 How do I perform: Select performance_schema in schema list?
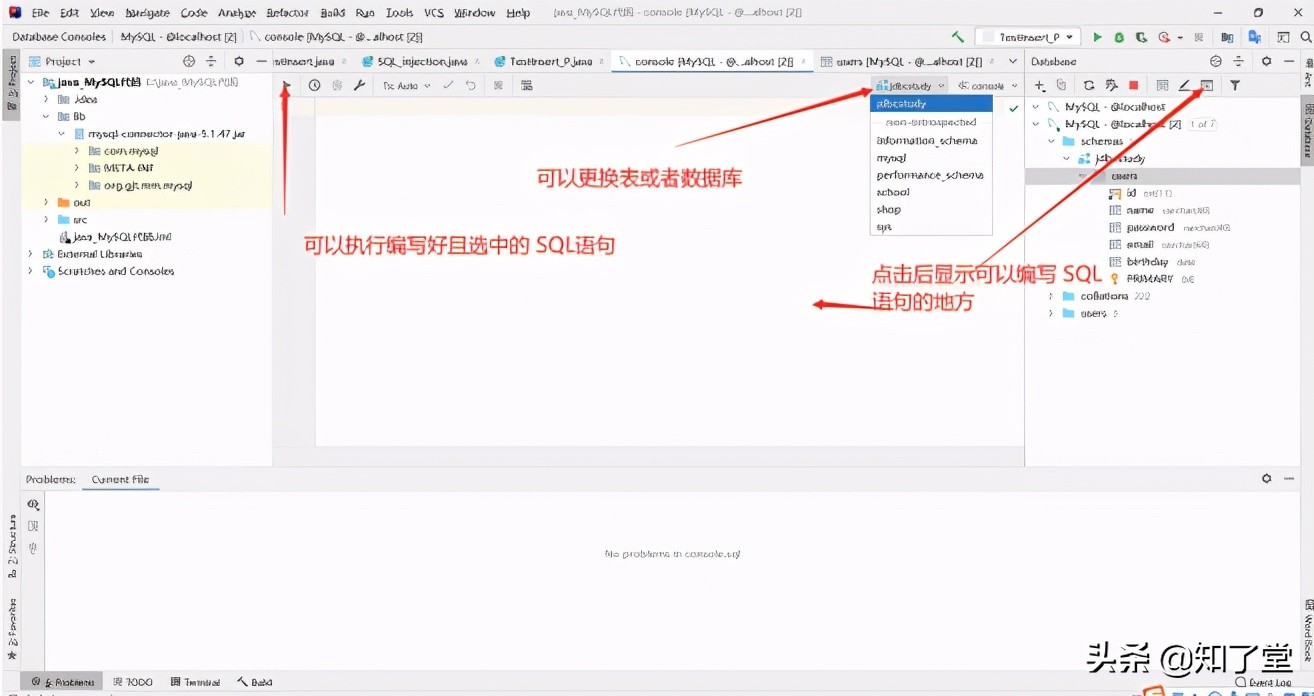[931, 175]
